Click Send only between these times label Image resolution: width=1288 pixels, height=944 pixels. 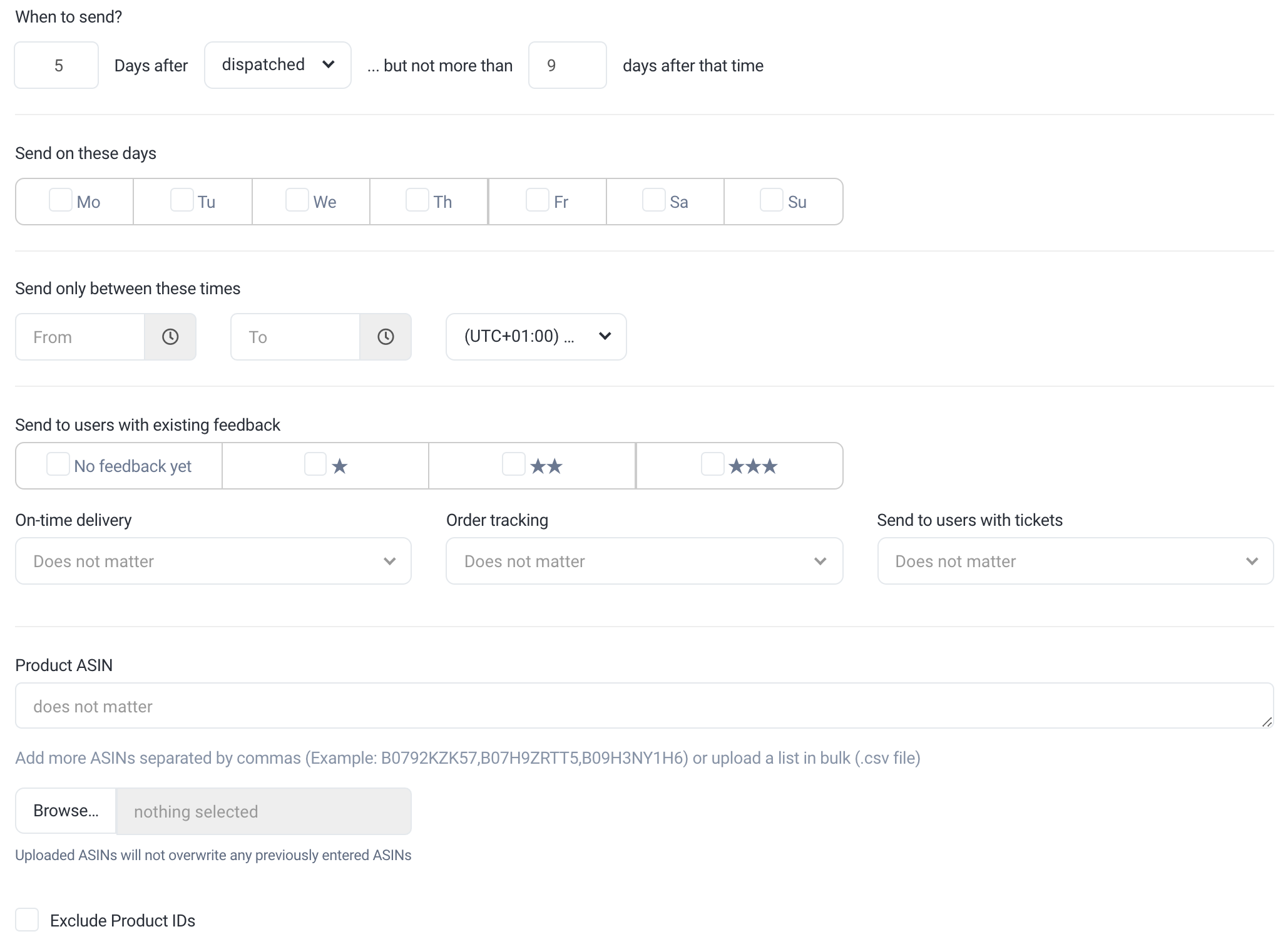coord(128,289)
